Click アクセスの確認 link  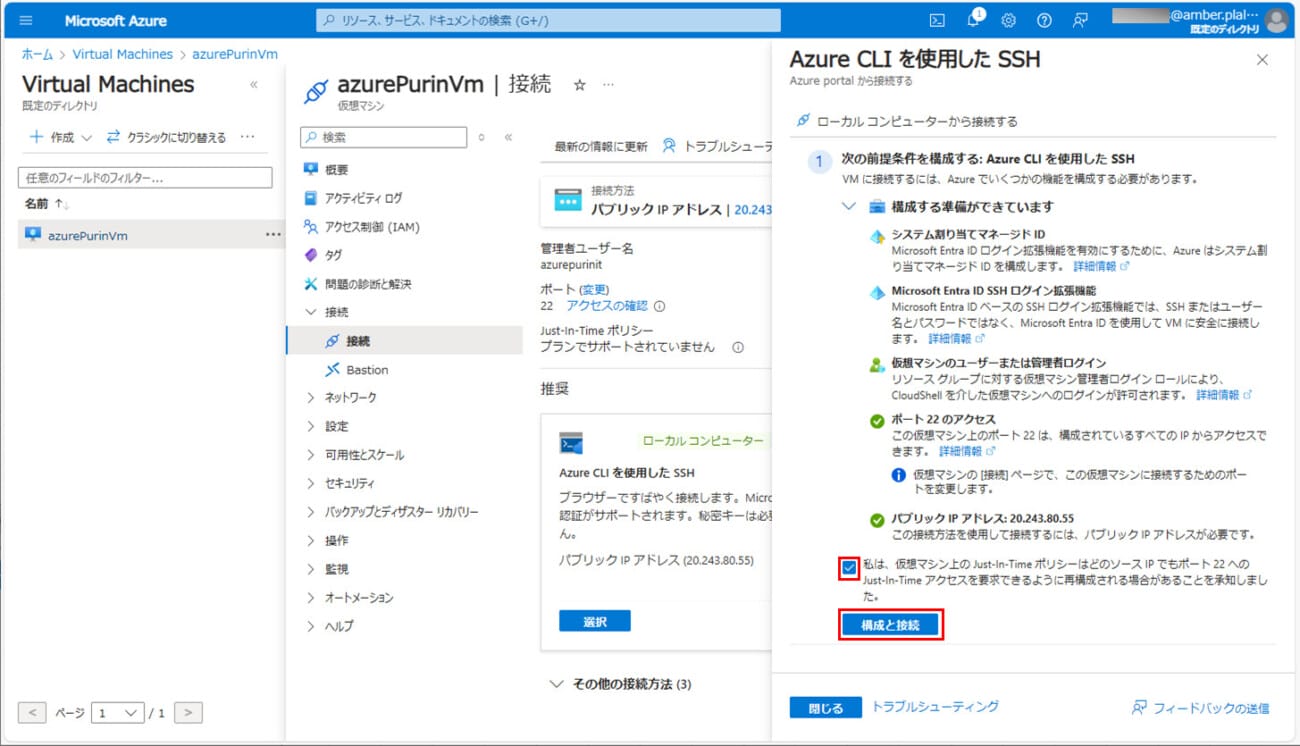pyautogui.click(x=607, y=306)
